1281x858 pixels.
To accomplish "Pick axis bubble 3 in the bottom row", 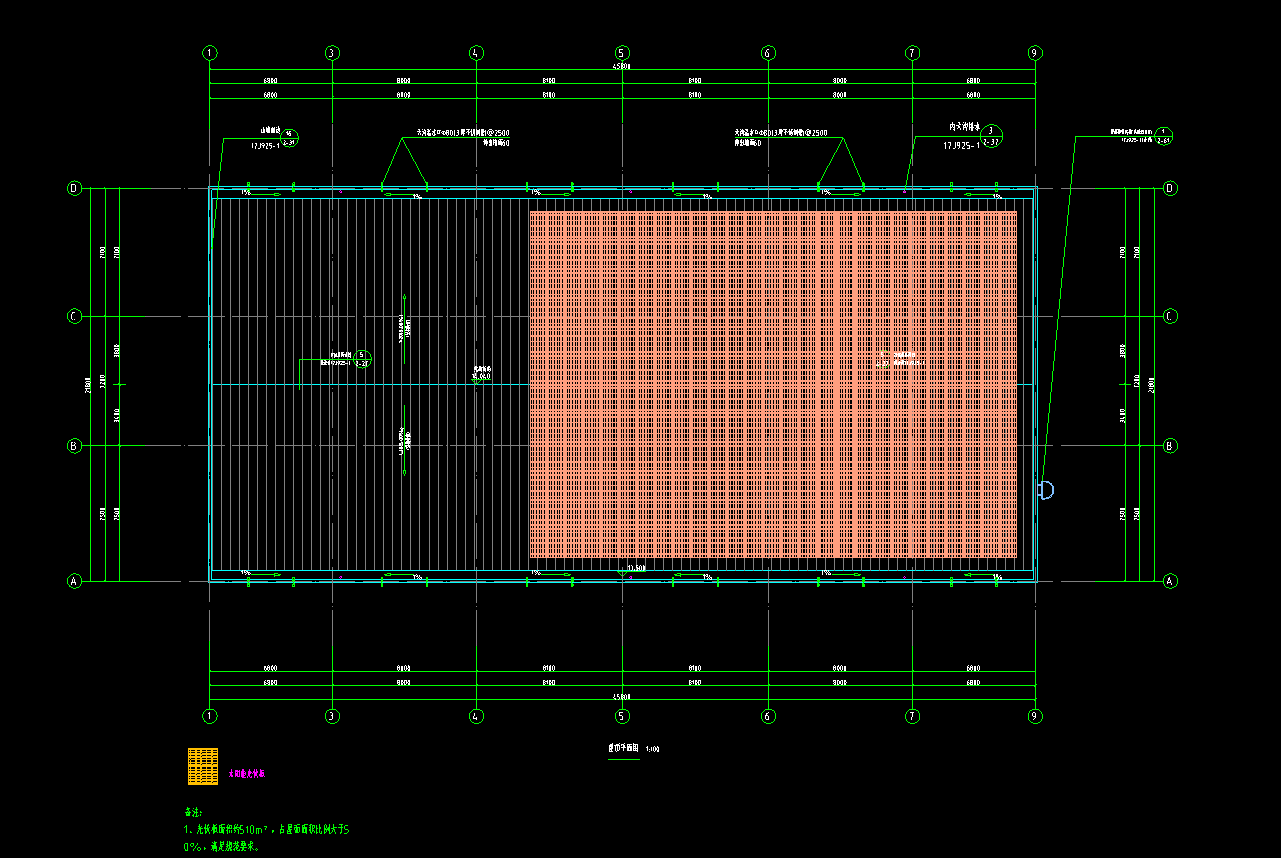I will (x=333, y=716).
